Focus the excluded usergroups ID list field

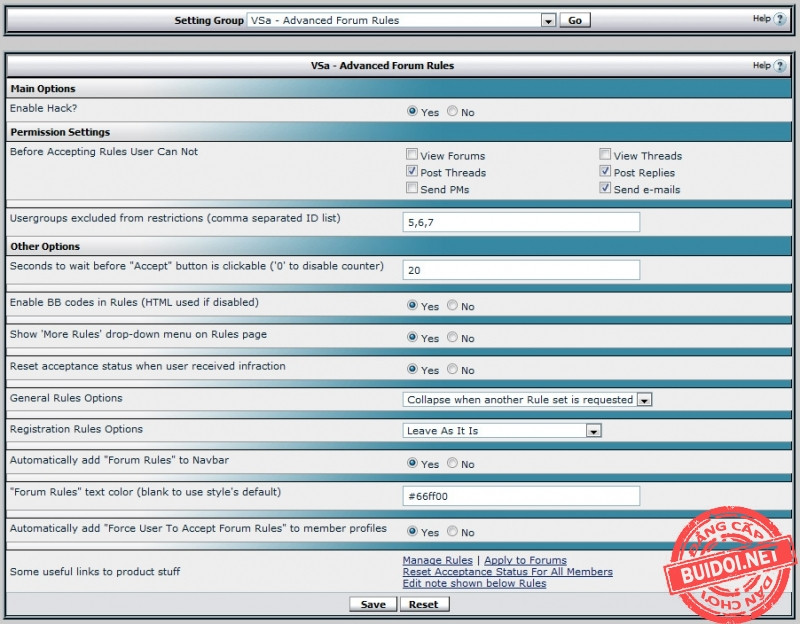521,222
